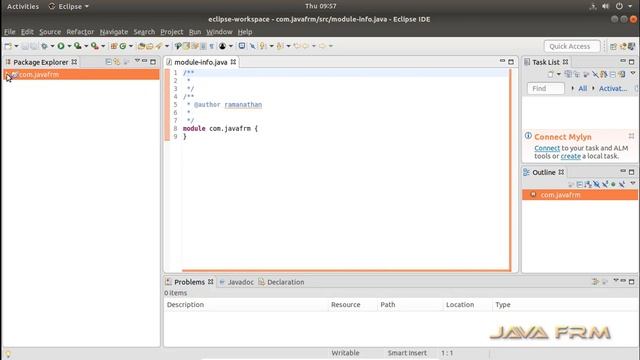The height and width of the screenshot is (360, 640).
Task: Expand the com.javafrm project tree node
Action: click(7, 74)
